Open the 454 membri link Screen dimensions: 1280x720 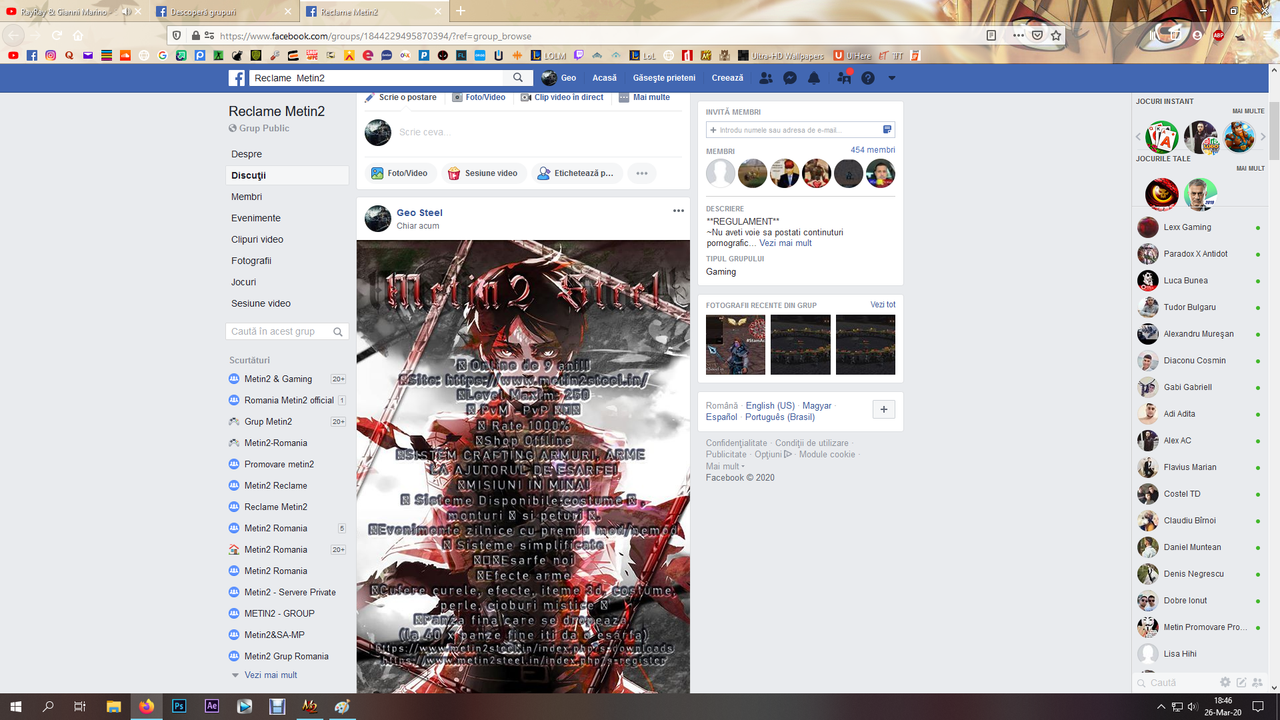pos(873,150)
